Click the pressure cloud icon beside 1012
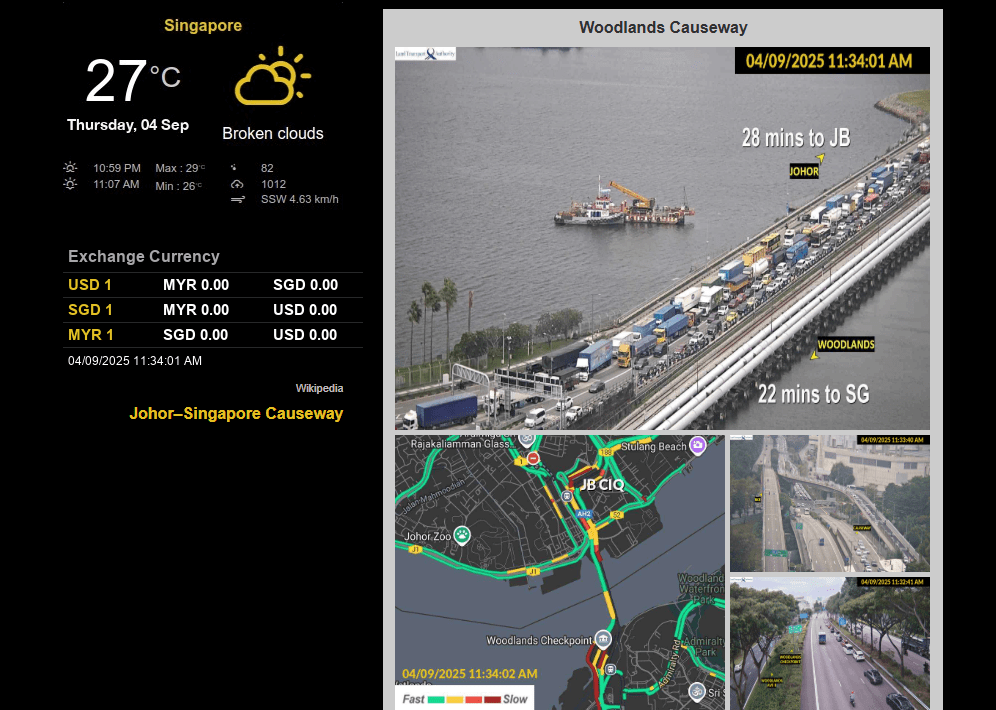Image resolution: width=996 pixels, height=710 pixels. click(x=237, y=184)
